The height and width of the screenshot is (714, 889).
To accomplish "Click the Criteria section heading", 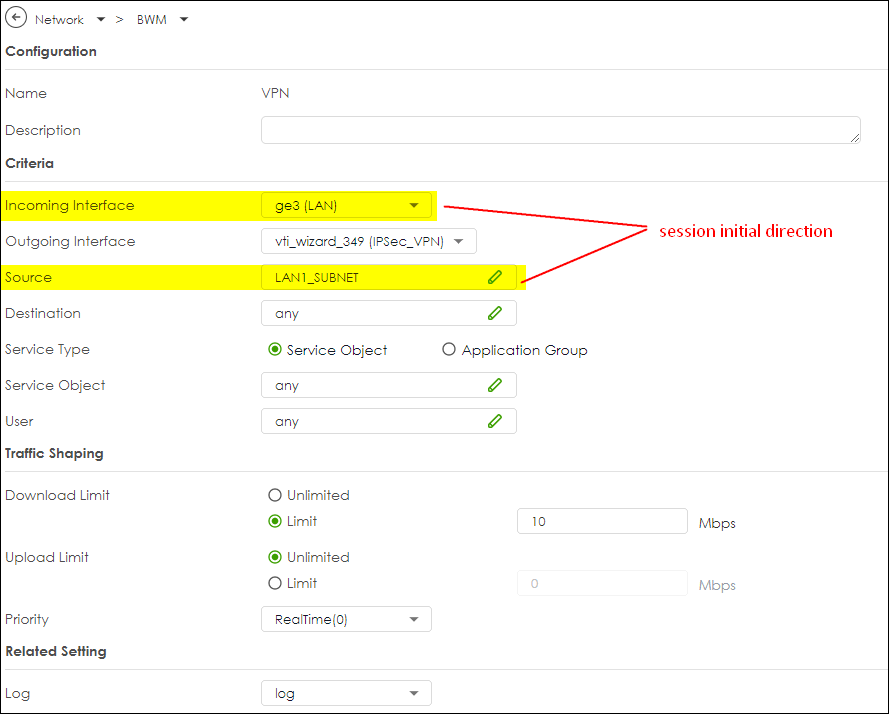I will click(x=29, y=163).
